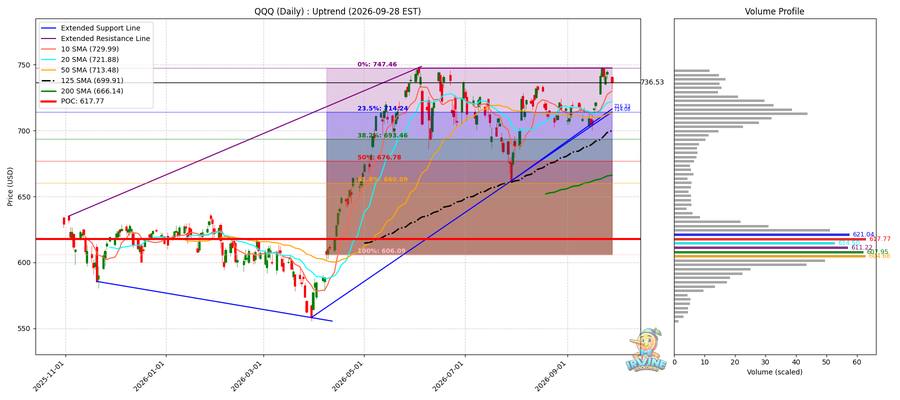Click the "30" tick on the volume axis
Viewport: 900px width, 400px height.
(x=765, y=362)
